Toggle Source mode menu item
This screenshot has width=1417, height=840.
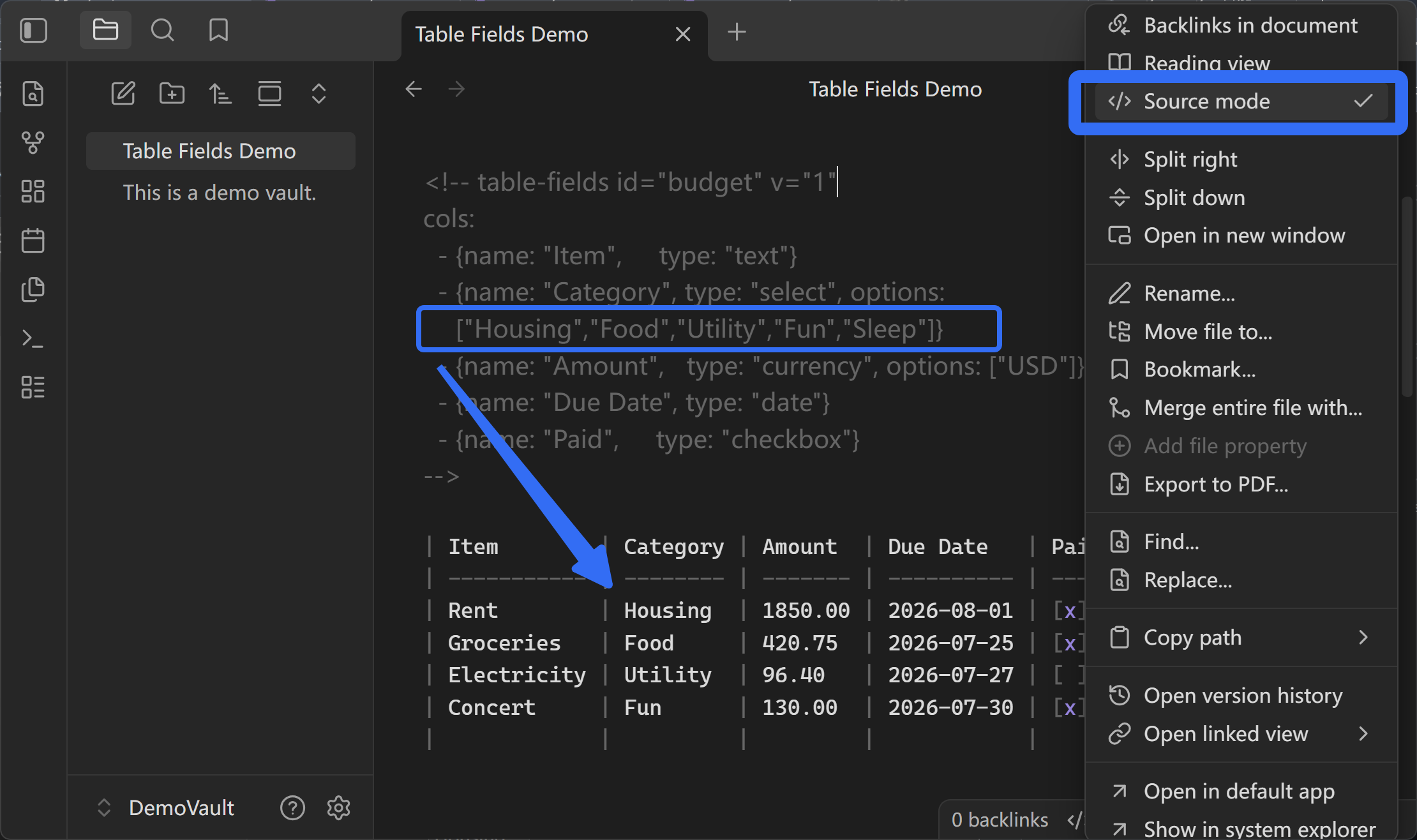click(x=1241, y=101)
